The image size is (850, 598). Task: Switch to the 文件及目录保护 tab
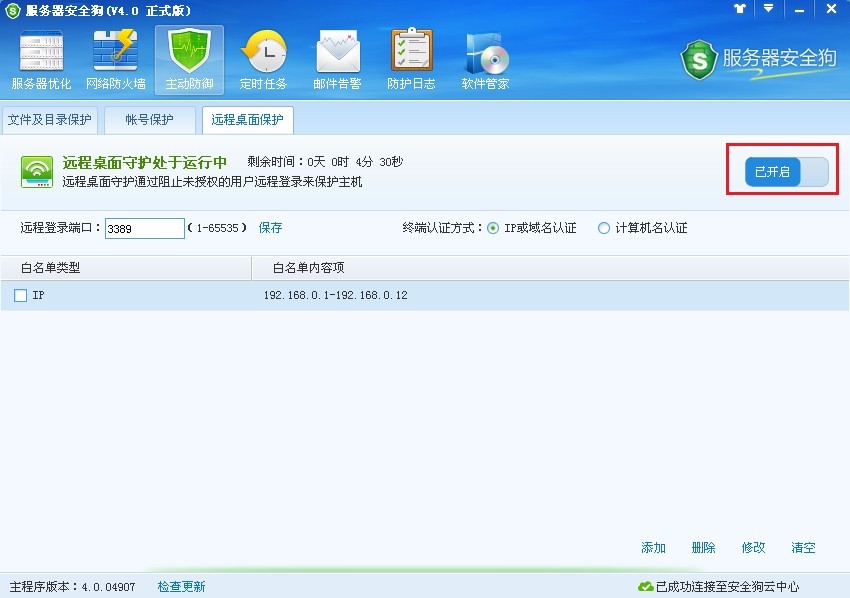pyautogui.click(x=50, y=120)
